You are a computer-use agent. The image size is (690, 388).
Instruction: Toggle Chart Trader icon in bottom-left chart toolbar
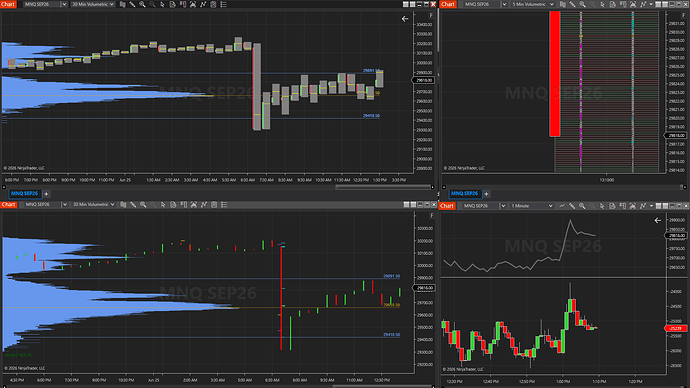point(184,205)
